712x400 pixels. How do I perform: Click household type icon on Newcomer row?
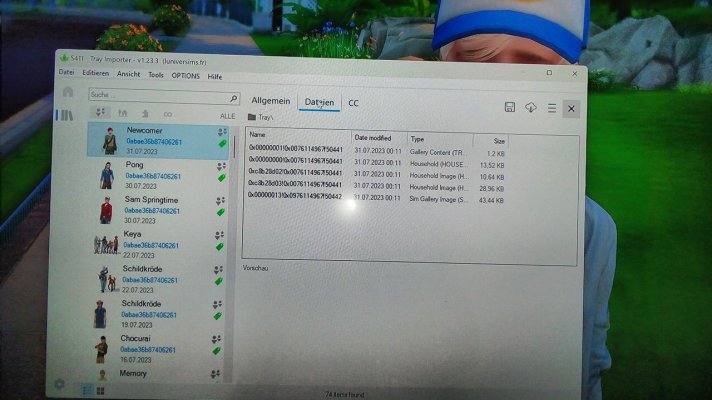[x=222, y=132]
